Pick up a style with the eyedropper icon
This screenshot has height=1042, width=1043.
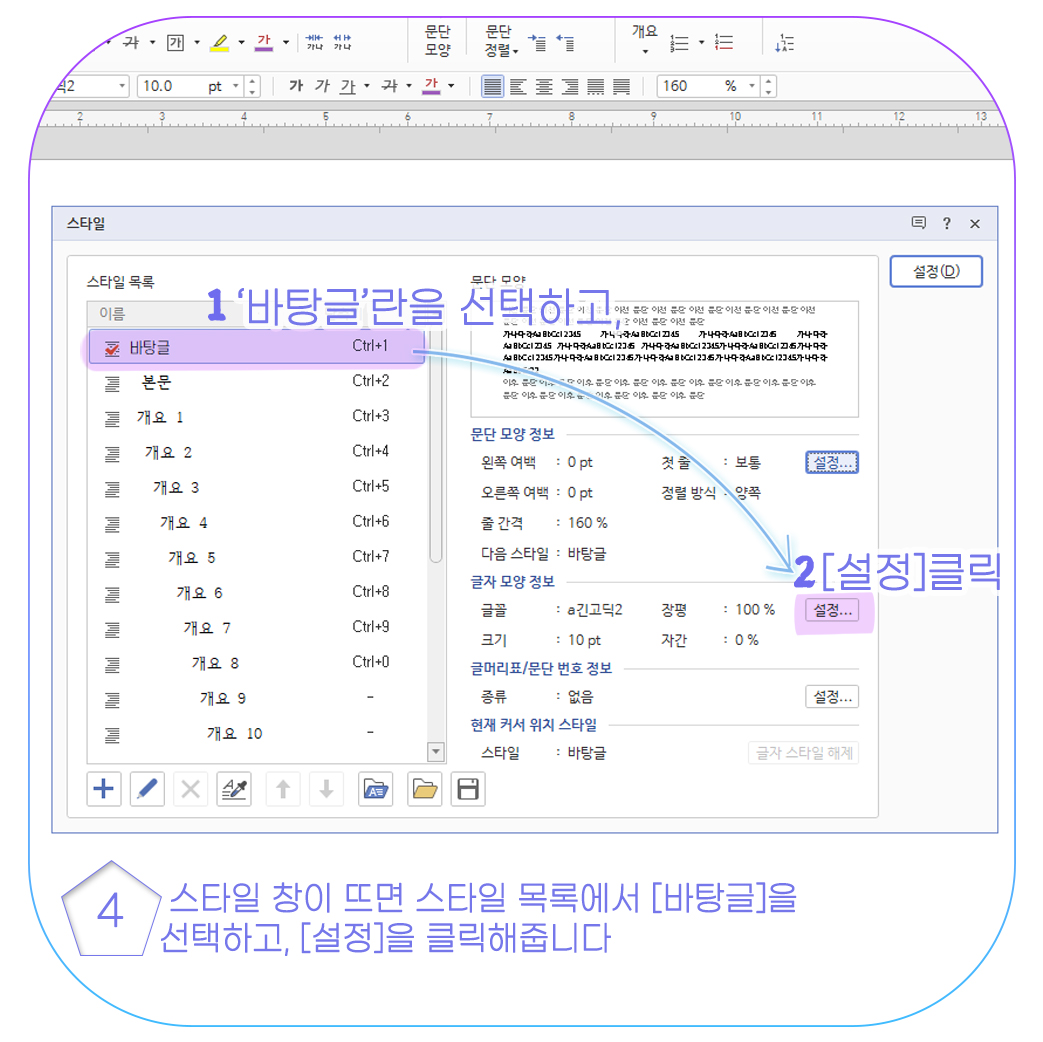pyautogui.click(x=232, y=789)
